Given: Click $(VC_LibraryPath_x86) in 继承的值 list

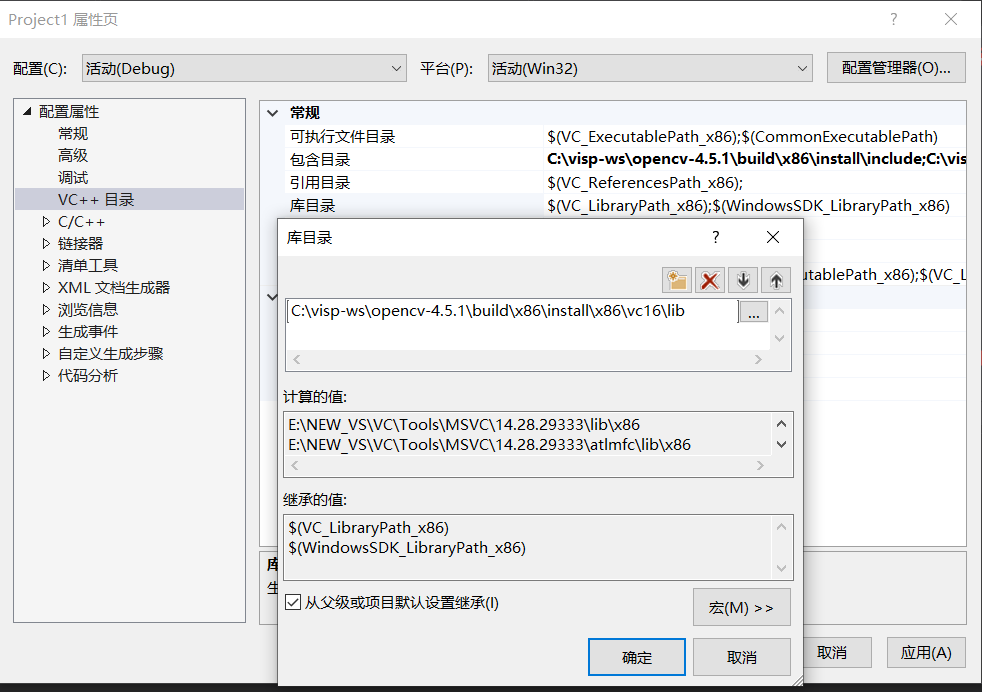Looking at the screenshot, I should (368, 527).
